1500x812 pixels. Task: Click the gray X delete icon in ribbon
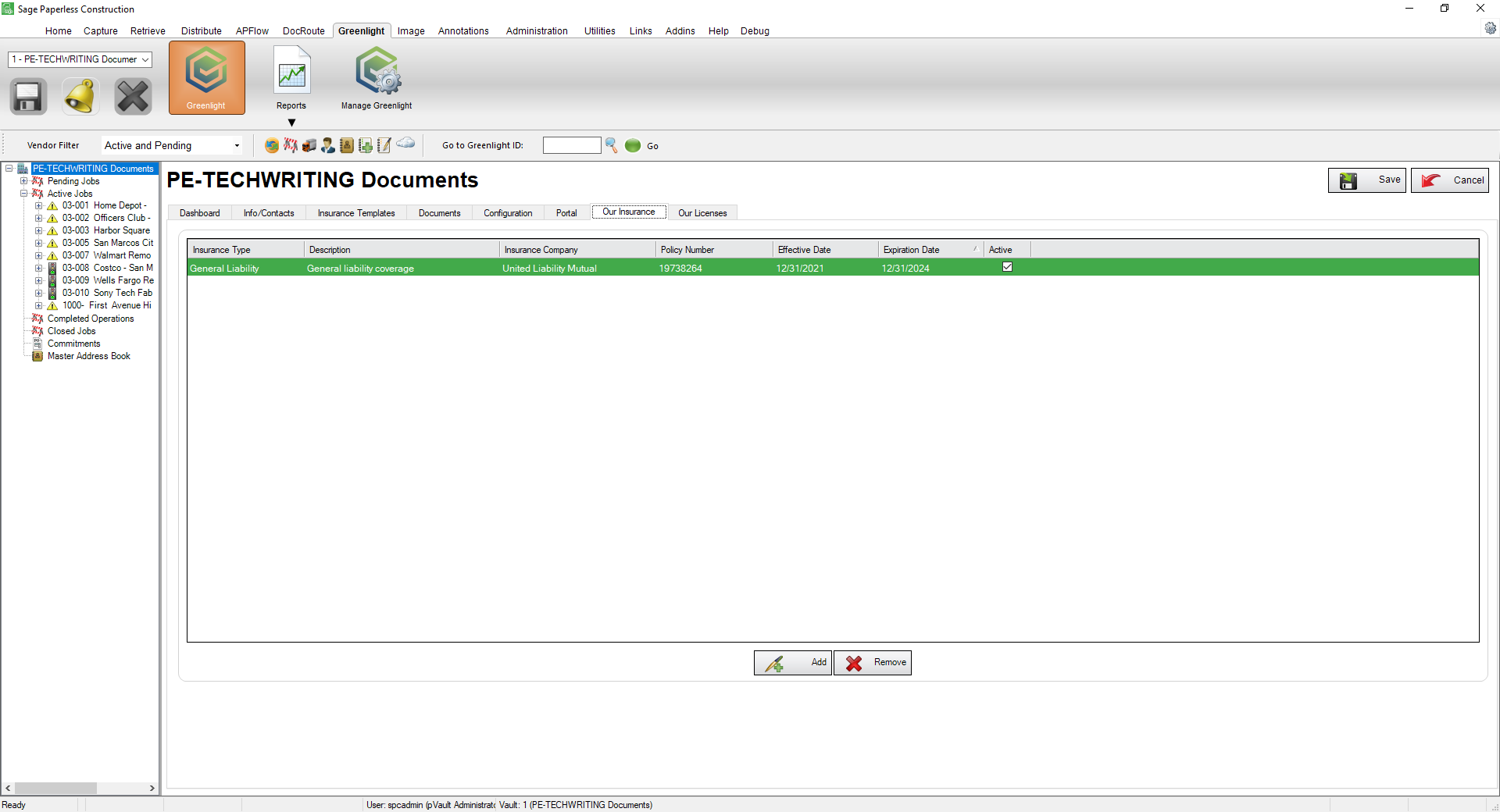[x=133, y=97]
